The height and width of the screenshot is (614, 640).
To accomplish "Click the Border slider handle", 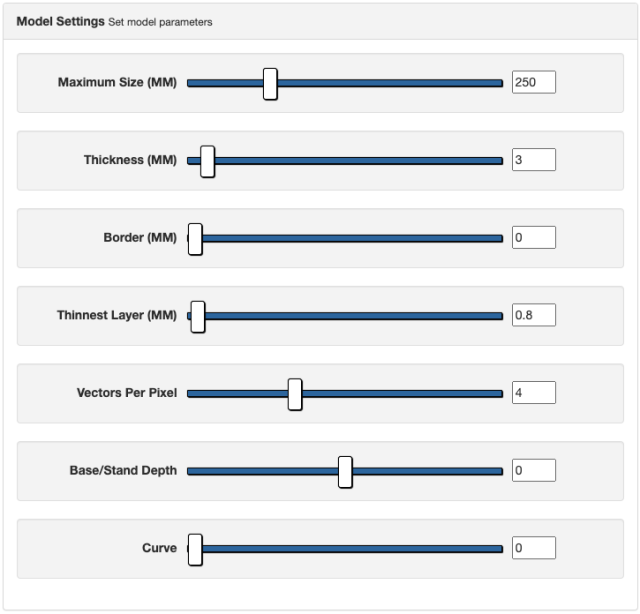I will (x=195, y=238).
